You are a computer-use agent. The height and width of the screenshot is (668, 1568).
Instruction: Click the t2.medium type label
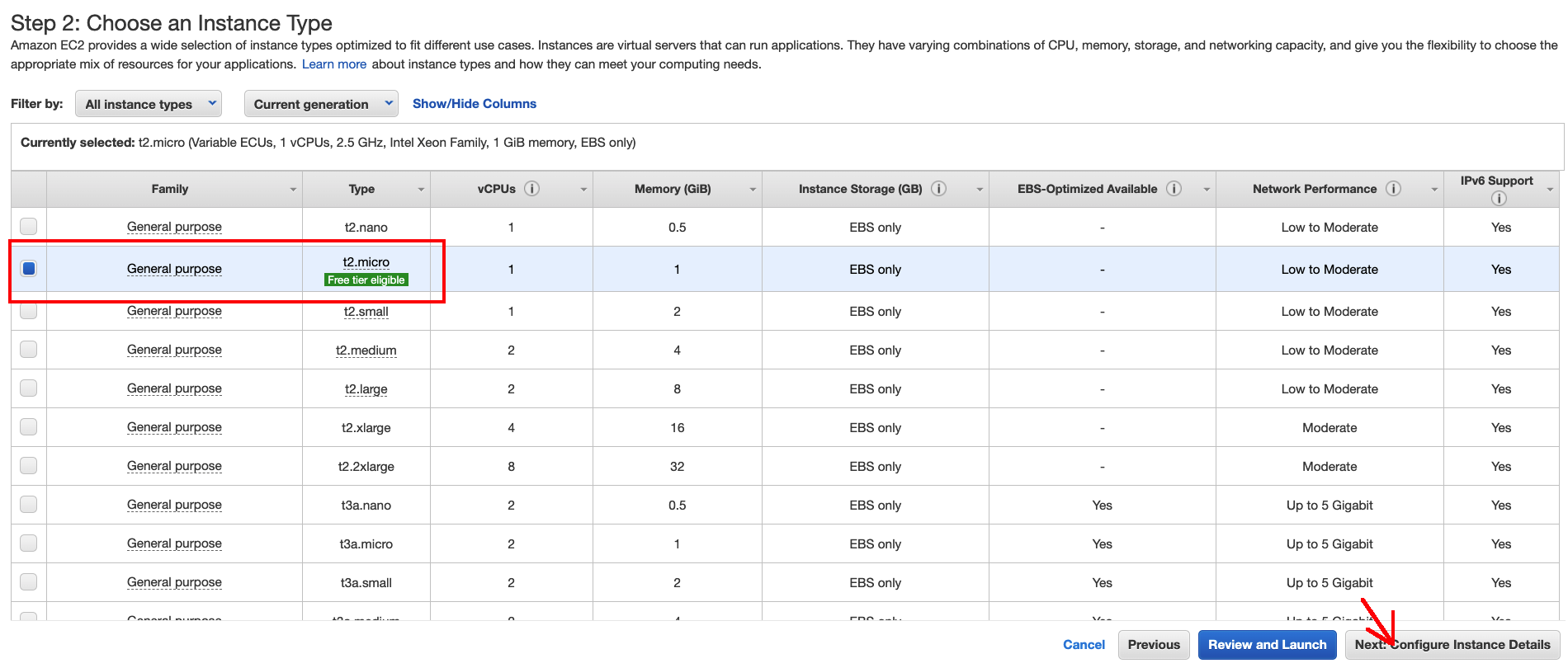pos(366,350)
